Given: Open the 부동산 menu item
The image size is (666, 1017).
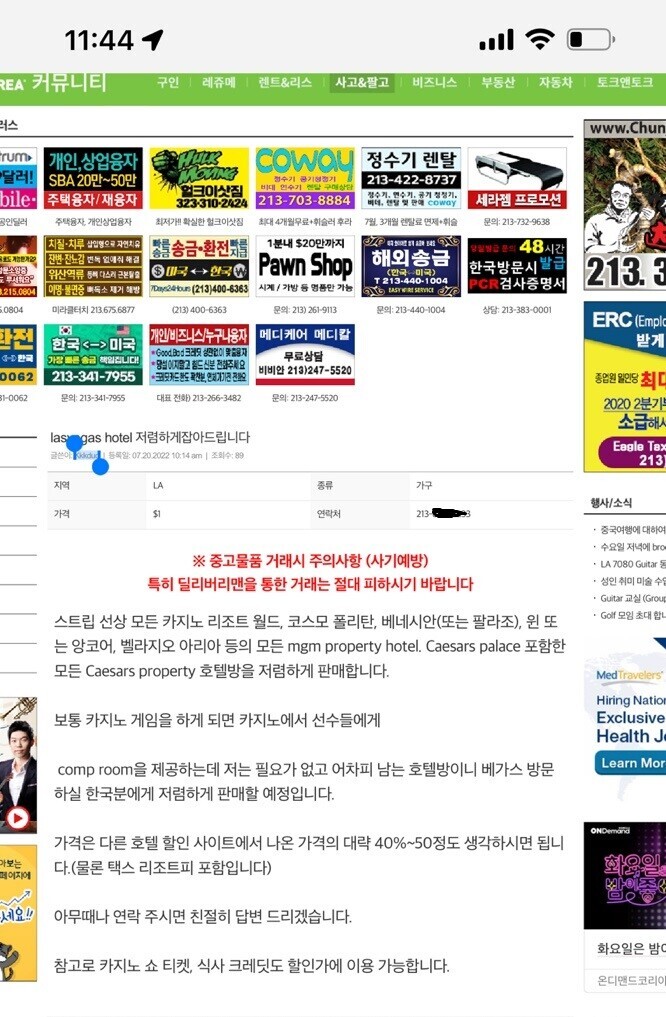Looking at the screenshot, I should (497, 82).
